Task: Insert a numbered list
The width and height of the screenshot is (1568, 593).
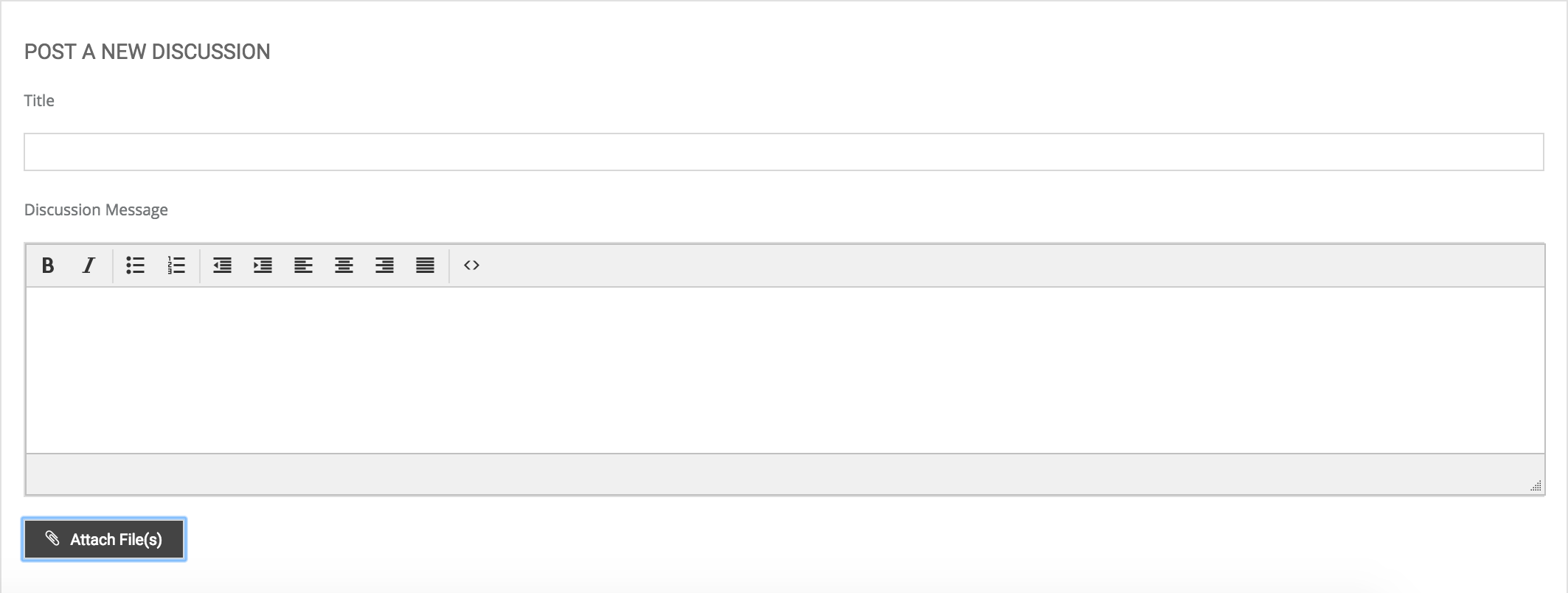Action: 176,266
